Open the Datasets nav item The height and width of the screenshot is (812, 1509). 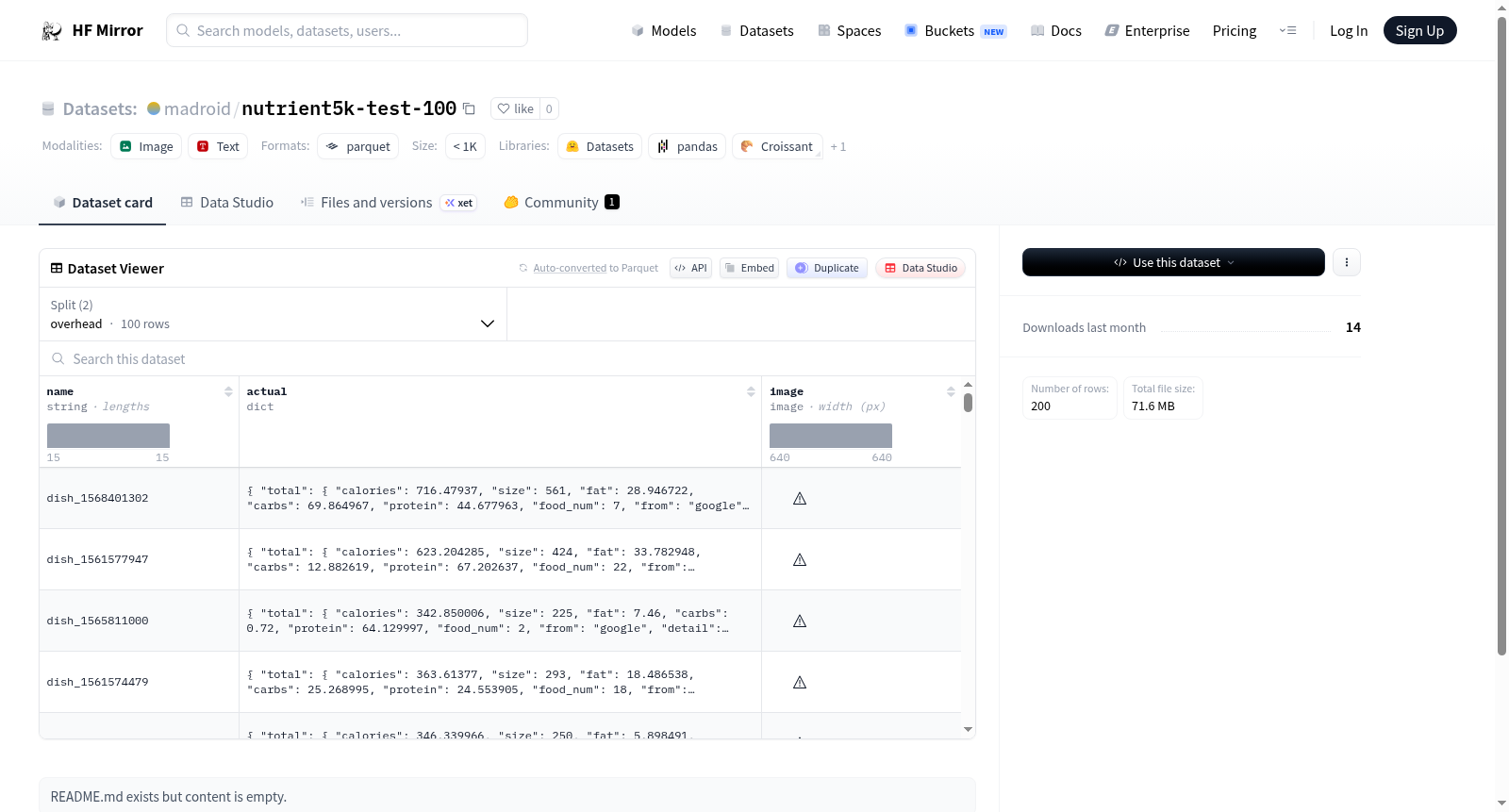(x=756, y=31)
